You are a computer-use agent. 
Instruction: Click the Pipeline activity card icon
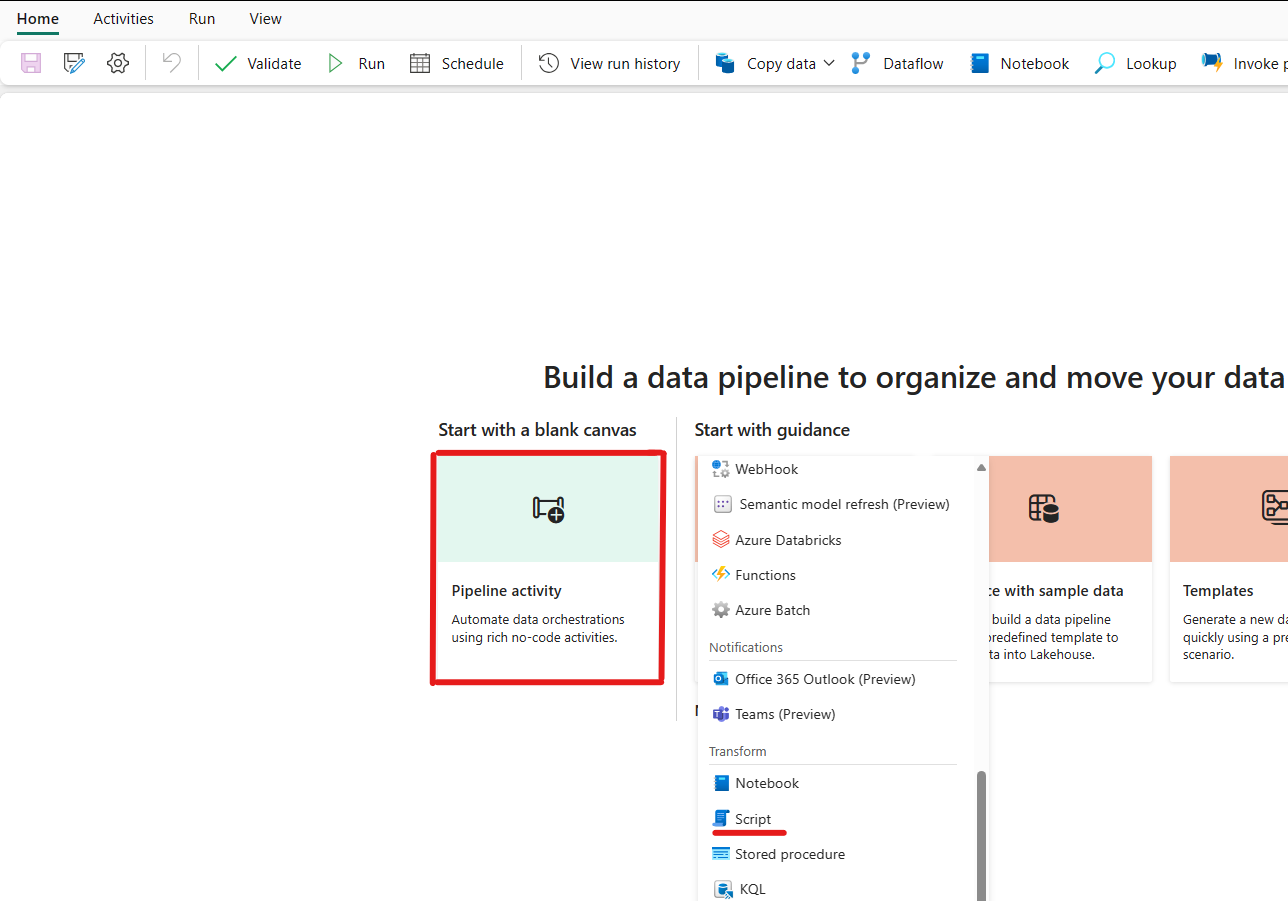(x=548, y=508)
